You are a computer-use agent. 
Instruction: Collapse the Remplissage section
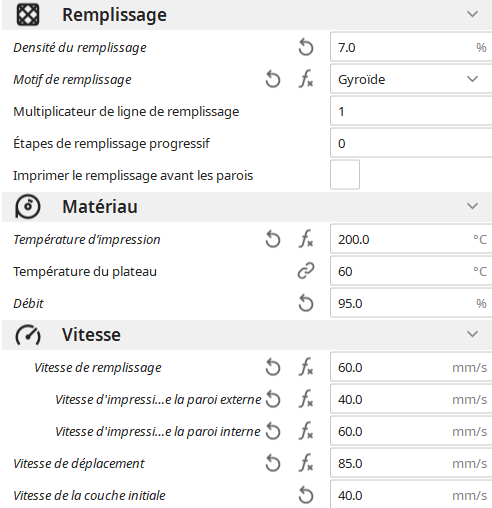(472, 14)
